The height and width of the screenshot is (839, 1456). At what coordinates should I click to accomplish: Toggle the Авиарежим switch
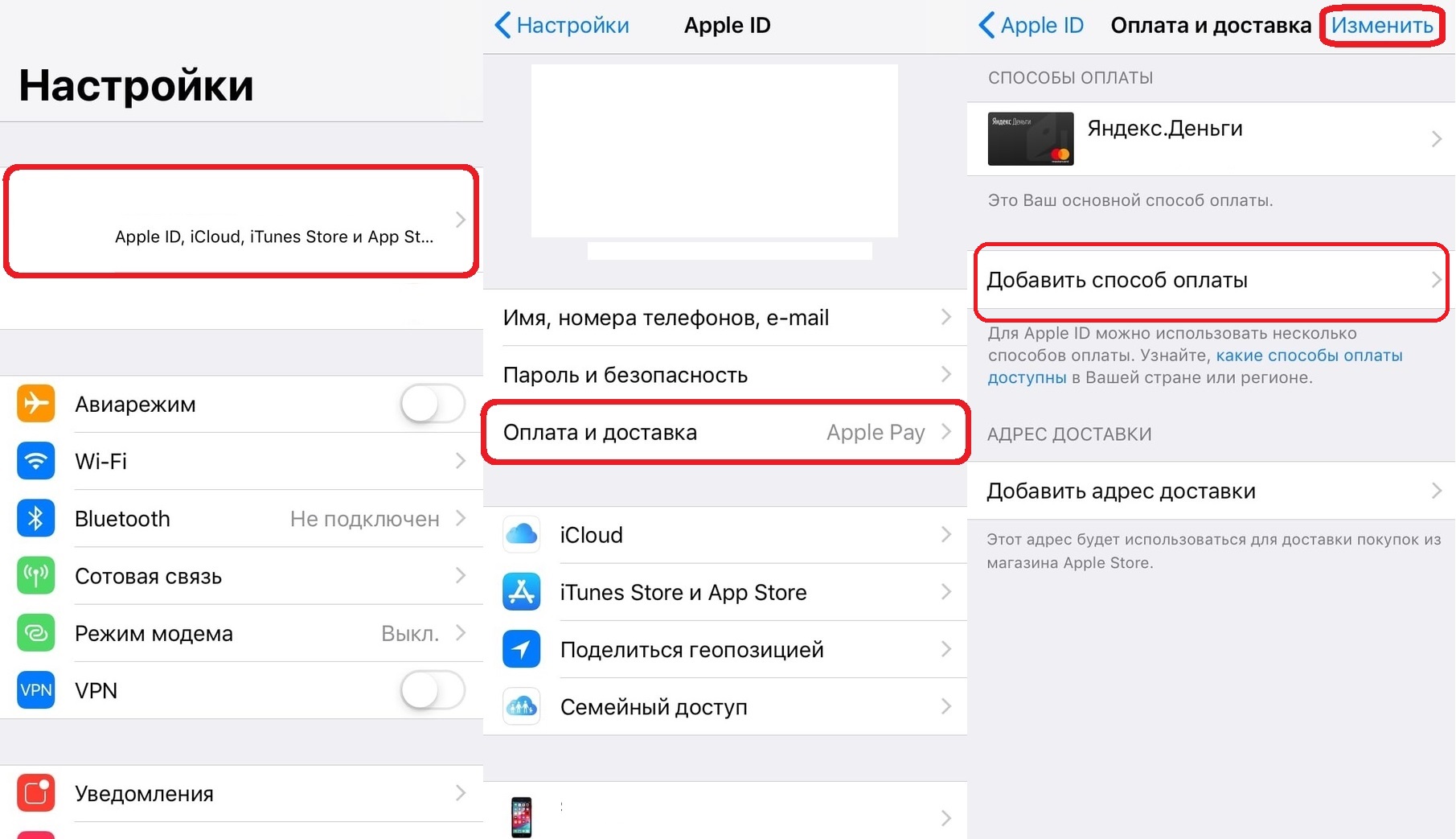[433, 404]
